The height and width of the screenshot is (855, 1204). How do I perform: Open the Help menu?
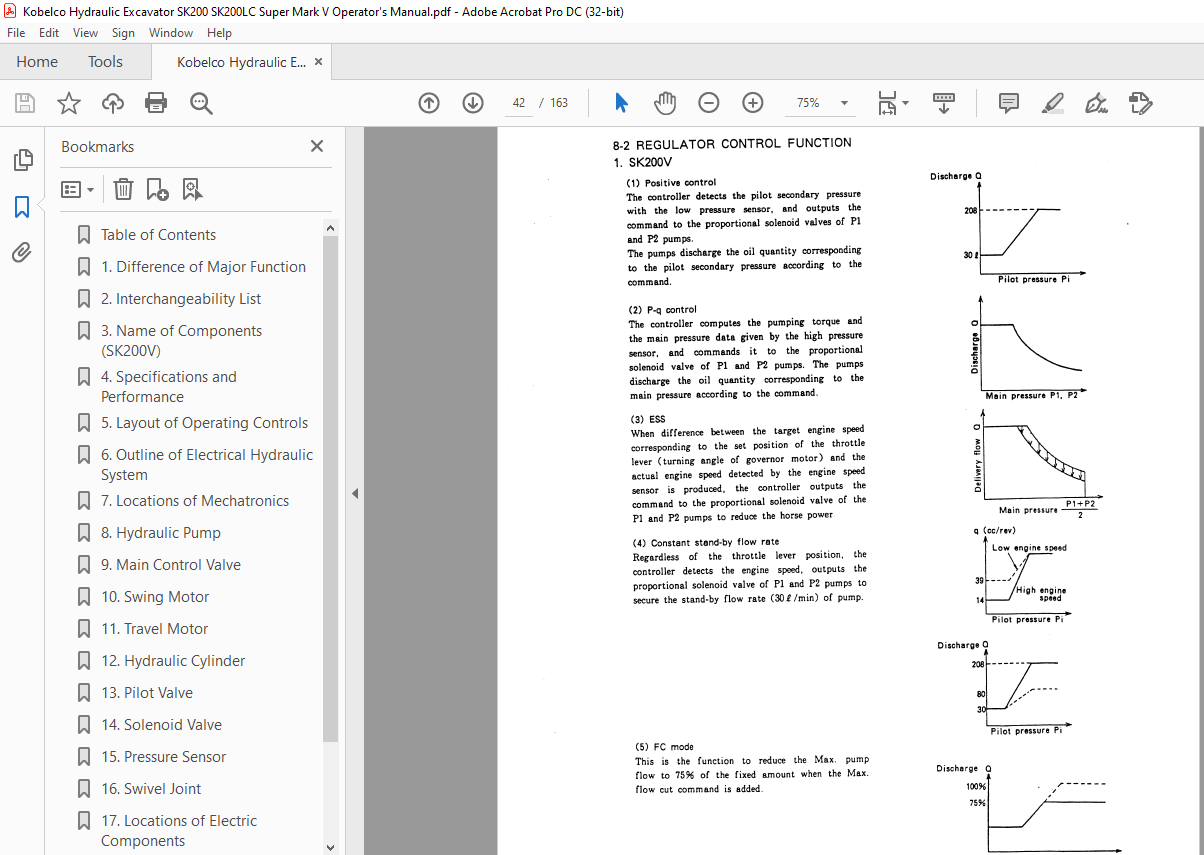pyautogui.click(x=219, y=33)
